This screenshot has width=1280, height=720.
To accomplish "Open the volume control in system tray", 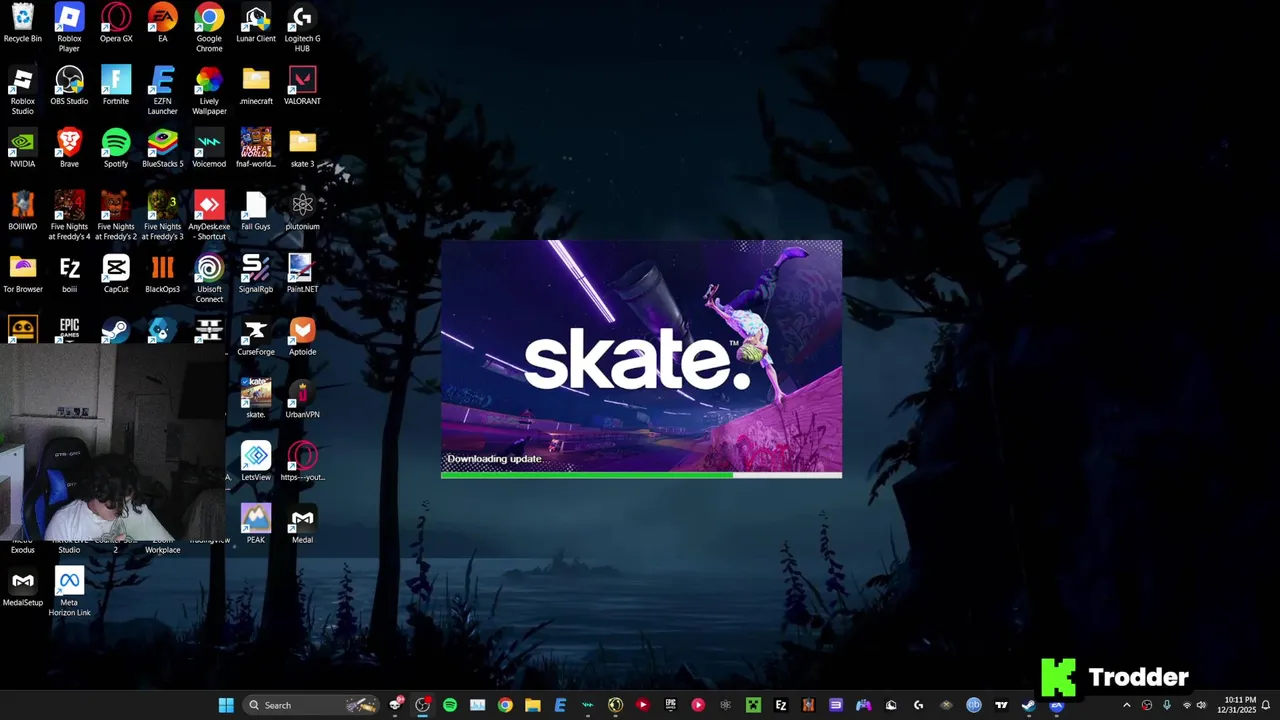I will pos(1201,705).
